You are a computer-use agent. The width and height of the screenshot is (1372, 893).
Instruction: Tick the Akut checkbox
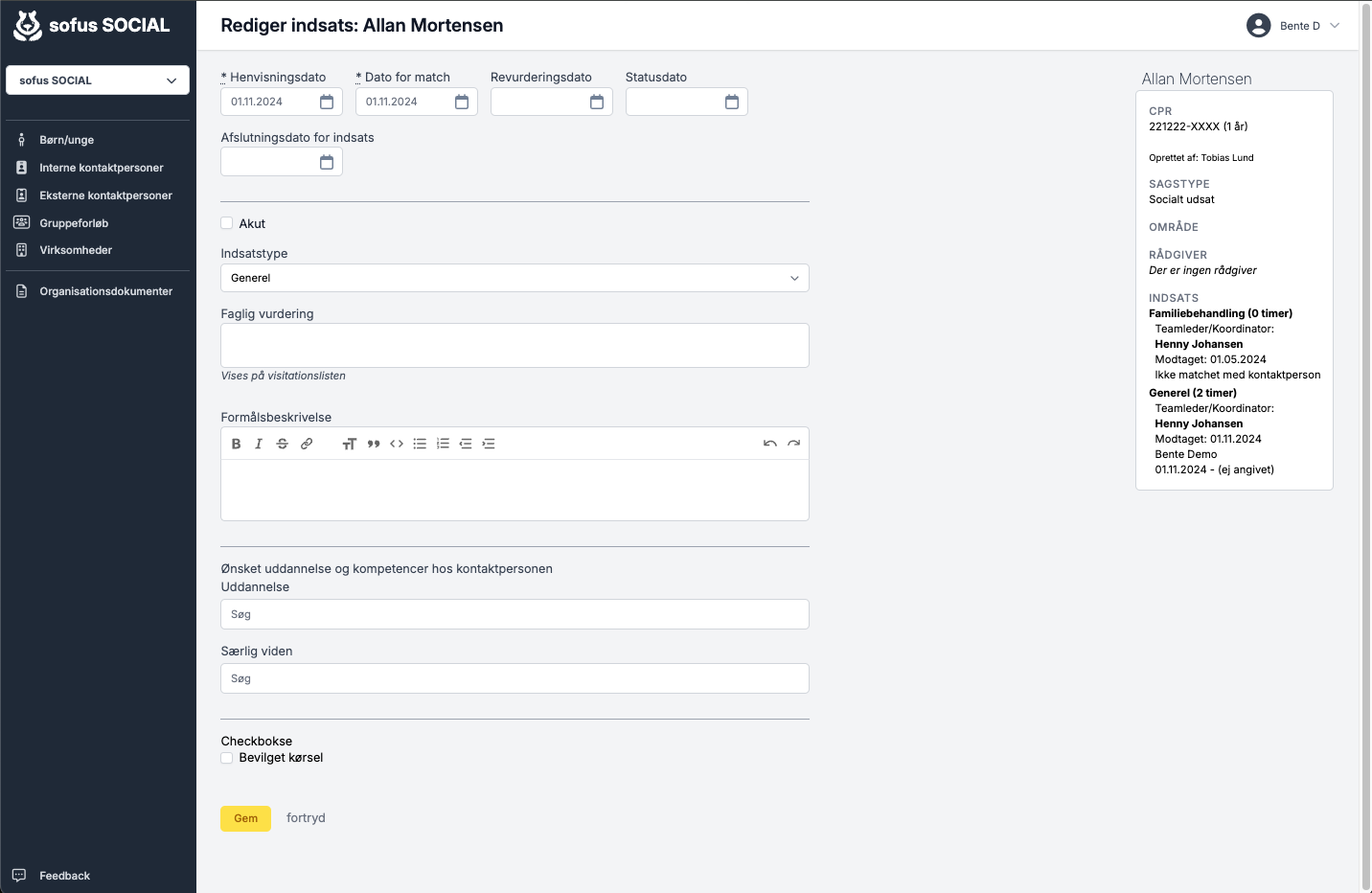click(227, 223)
